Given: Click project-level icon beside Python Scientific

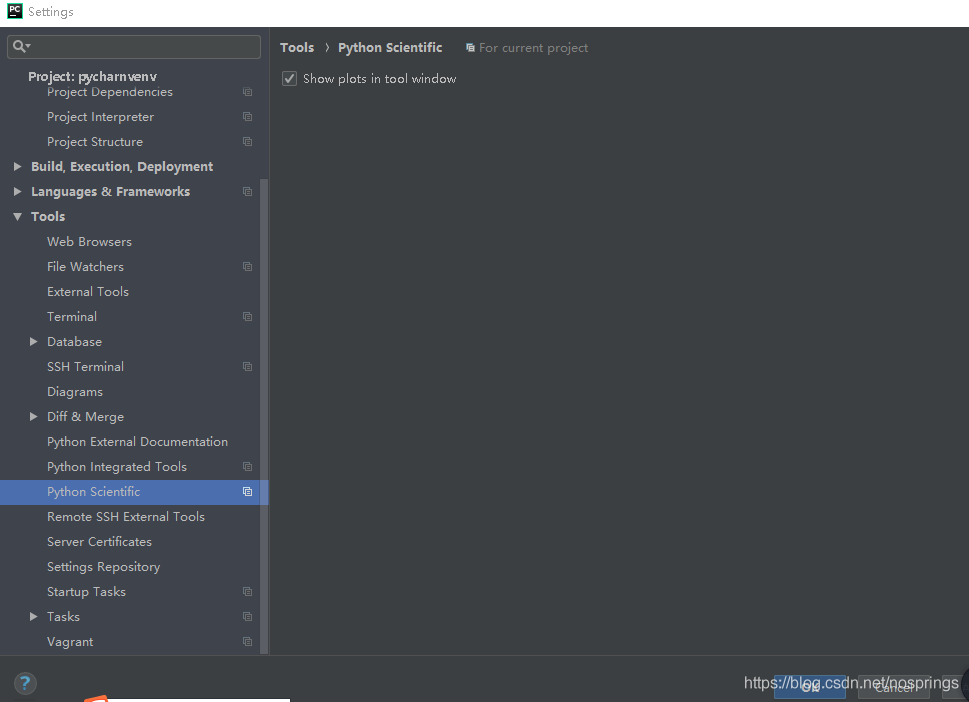Looking at the screenshot, I should pos(247,492).
